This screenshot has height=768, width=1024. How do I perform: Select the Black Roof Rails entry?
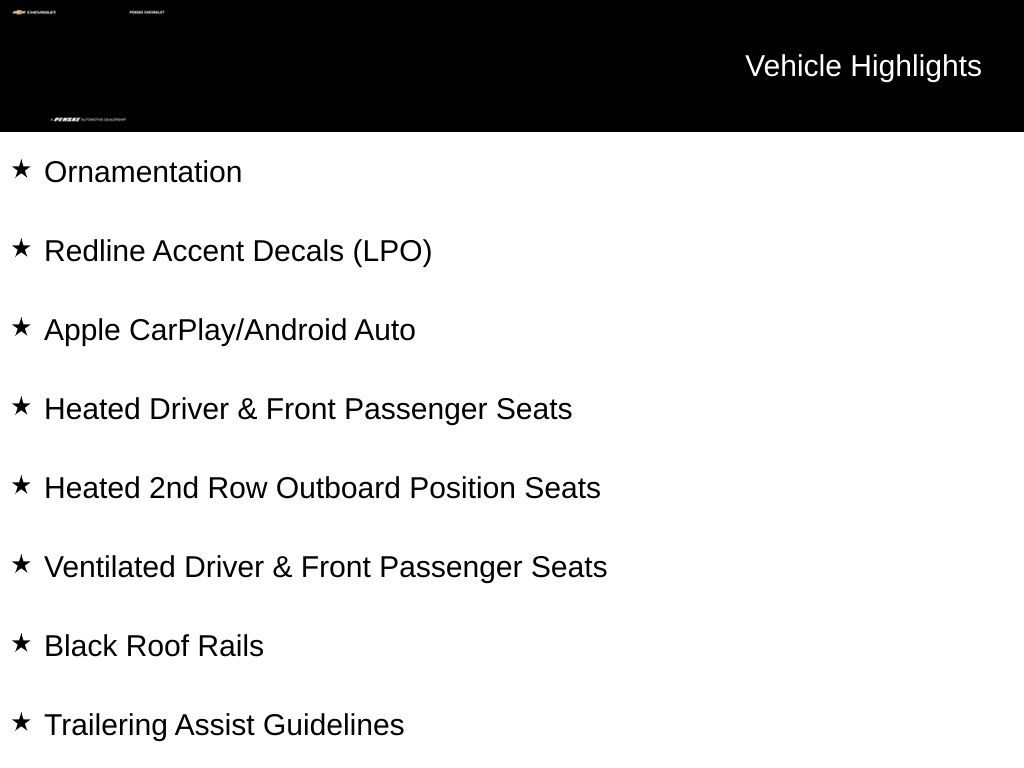(x=154, y=647)
